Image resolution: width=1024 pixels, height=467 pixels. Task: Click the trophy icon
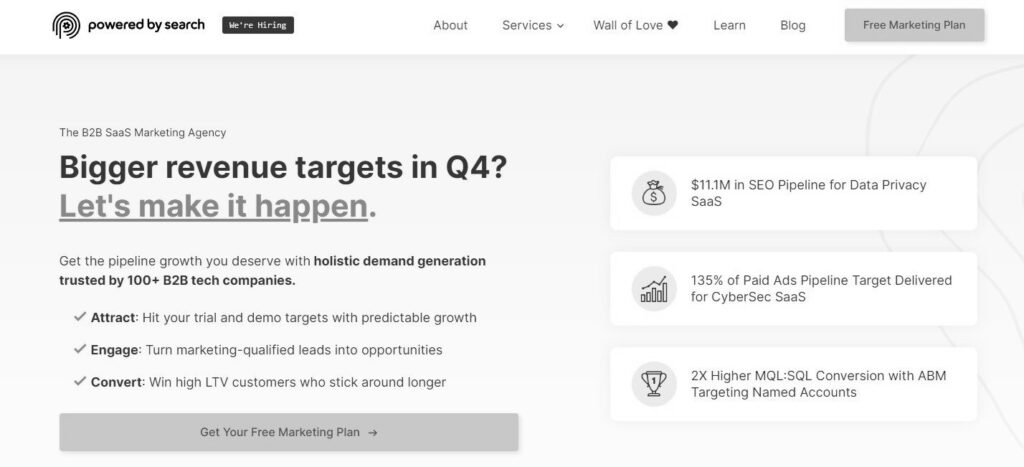[x=654, y=384]
